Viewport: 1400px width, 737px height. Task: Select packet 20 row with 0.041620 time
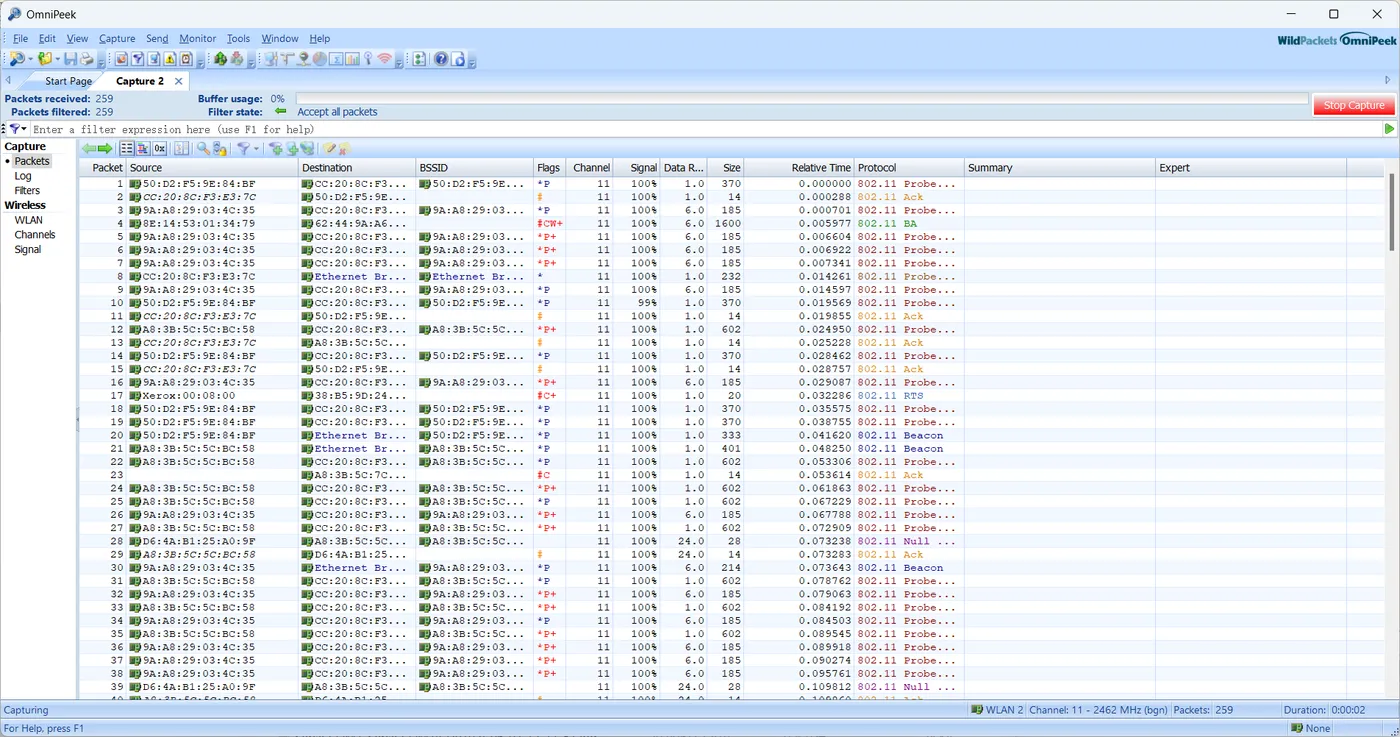click(x=732, y=435)
